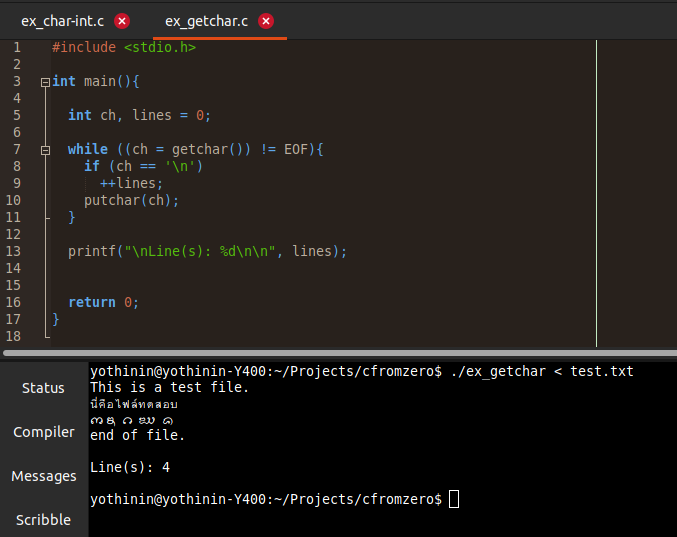677x537 pixels.
Task: Switch to the ex_char-int.c tab
Action: coord(63,21)
